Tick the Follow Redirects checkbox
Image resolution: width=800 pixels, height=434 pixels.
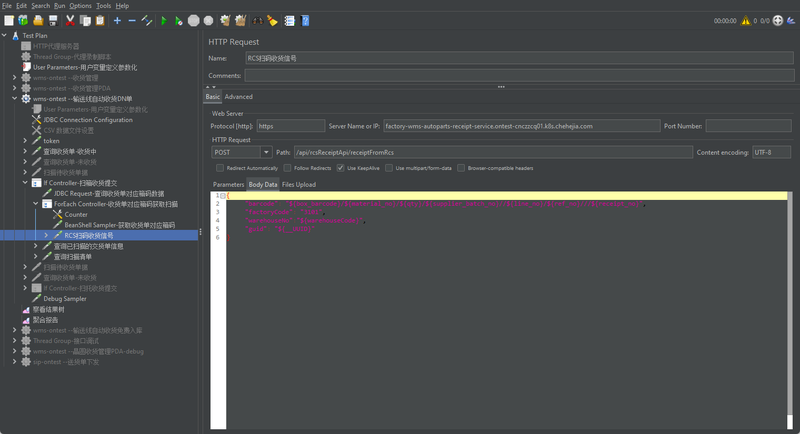tap(287, 168)
